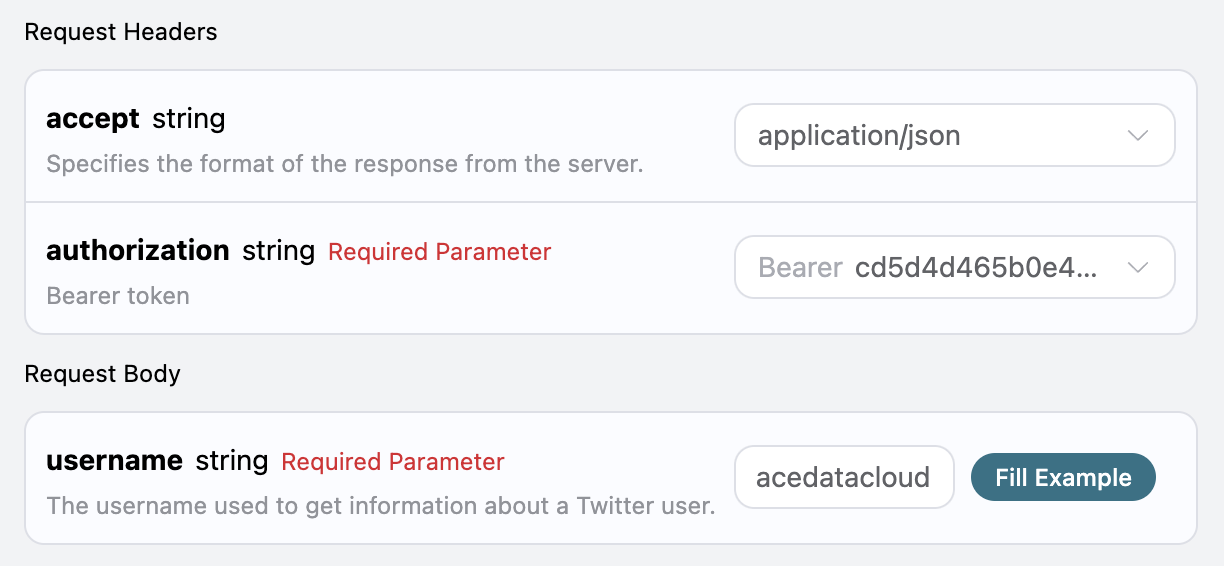Click the username input containing acedatacloud
The image size is (1224, 566).
pos(843,478)
